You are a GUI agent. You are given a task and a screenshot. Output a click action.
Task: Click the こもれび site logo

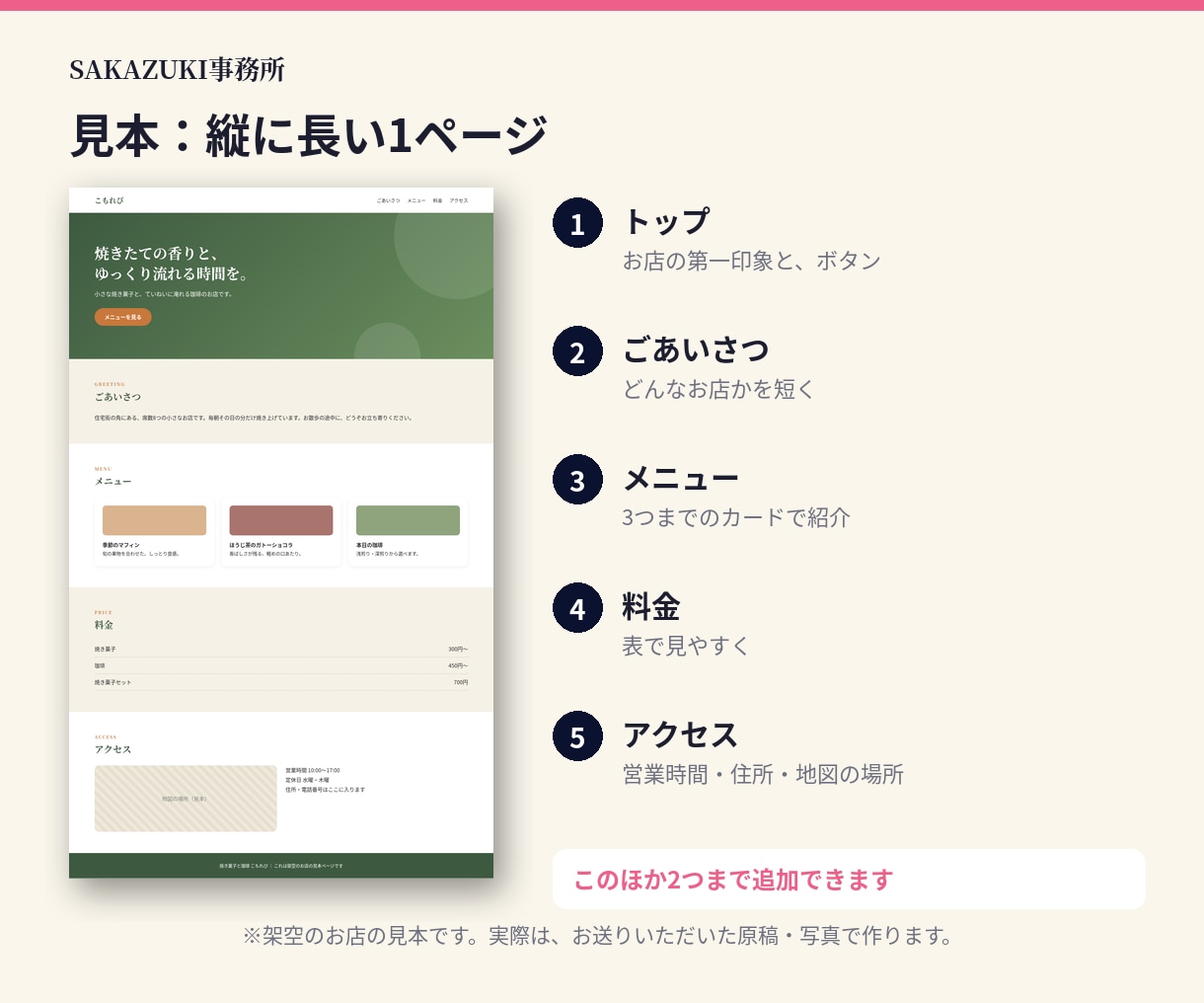pos(109,200)
